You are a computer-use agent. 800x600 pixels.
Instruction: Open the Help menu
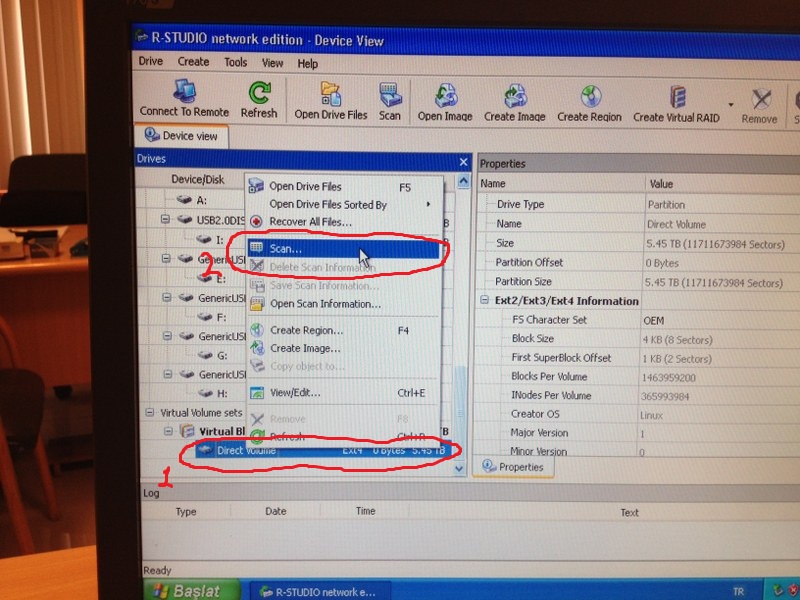[308, 63]
